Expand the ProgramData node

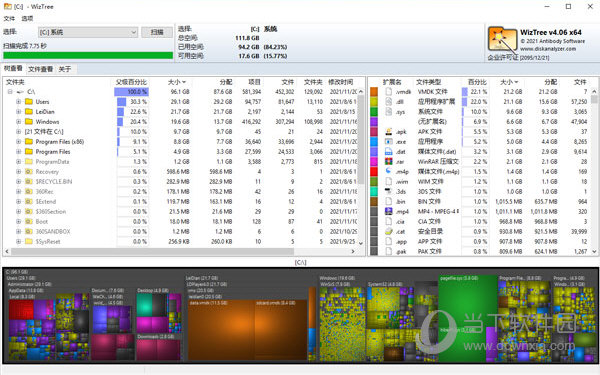click(x=18, y=161)
